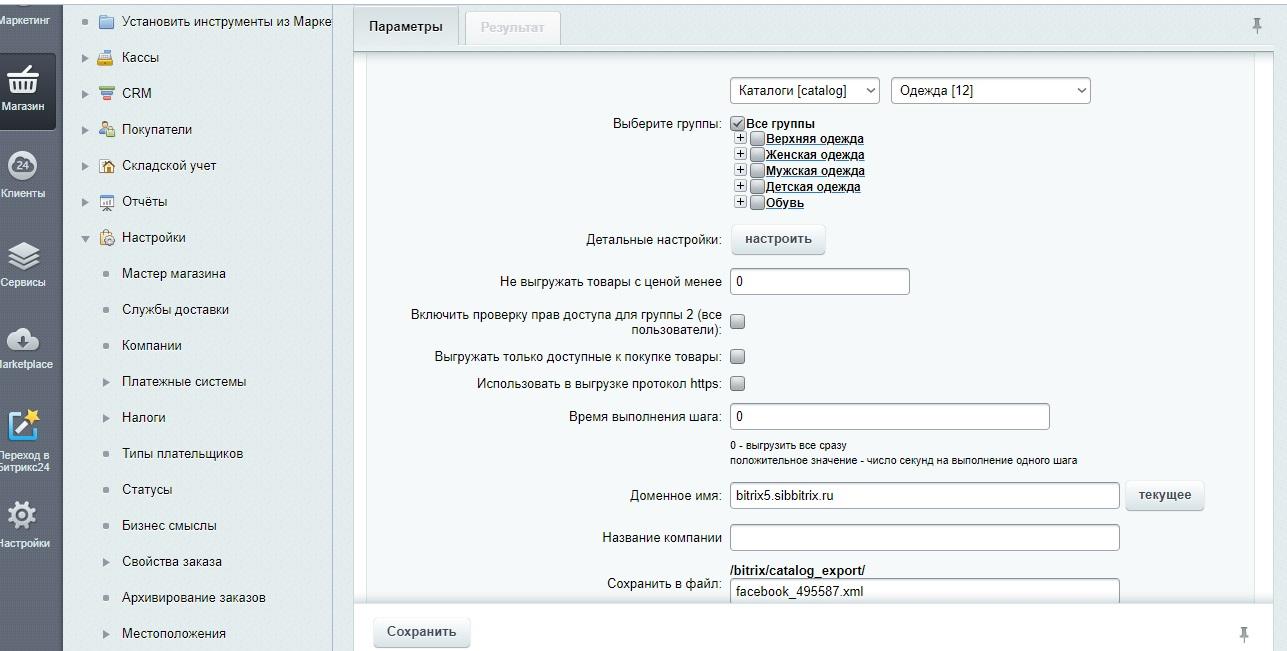Click the pin icon beside Сохранить bar
1287x651 pixels.
coord(1244,634)
